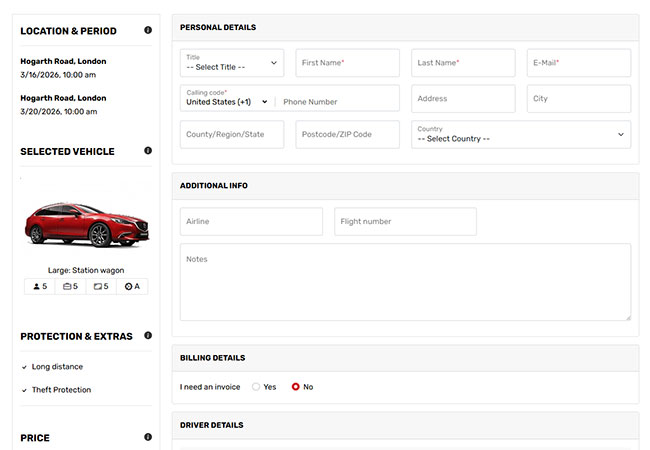The width and height of the screenshot is (650, 450).
Task: Click the Flight number field
Action: [405, 222]
